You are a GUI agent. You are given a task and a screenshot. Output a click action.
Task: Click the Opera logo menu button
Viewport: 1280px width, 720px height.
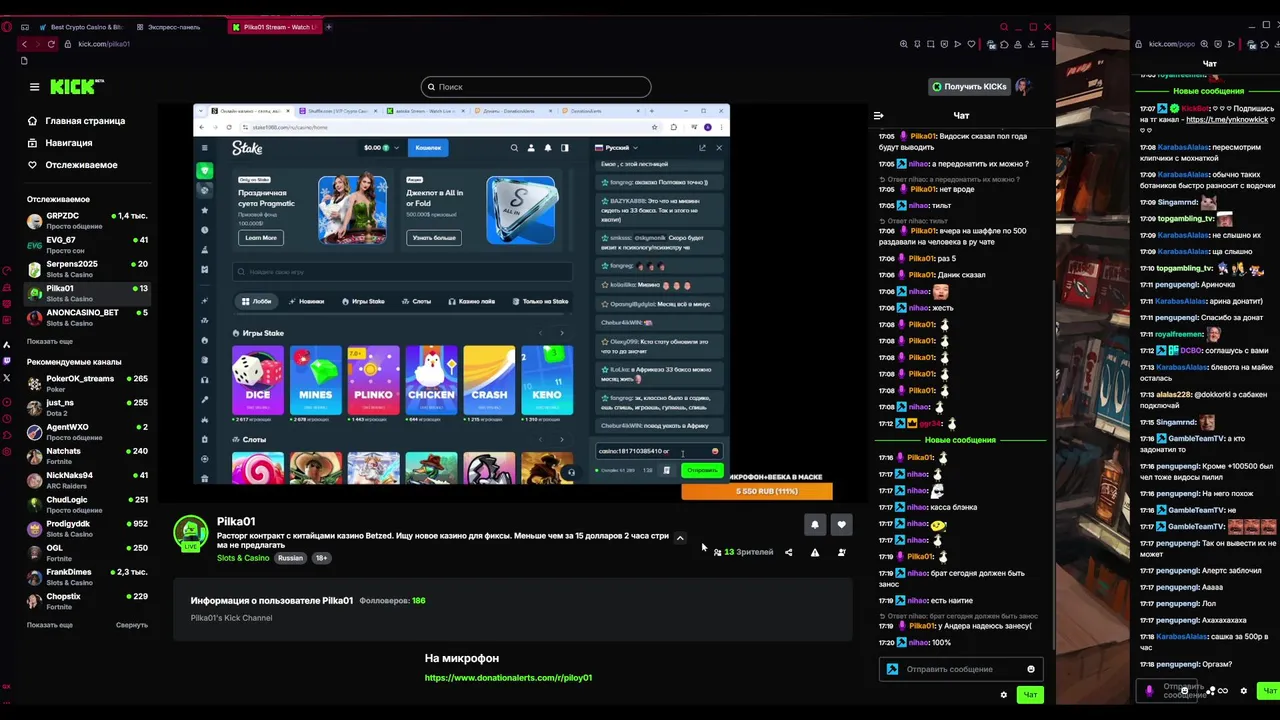coord(6,27)
